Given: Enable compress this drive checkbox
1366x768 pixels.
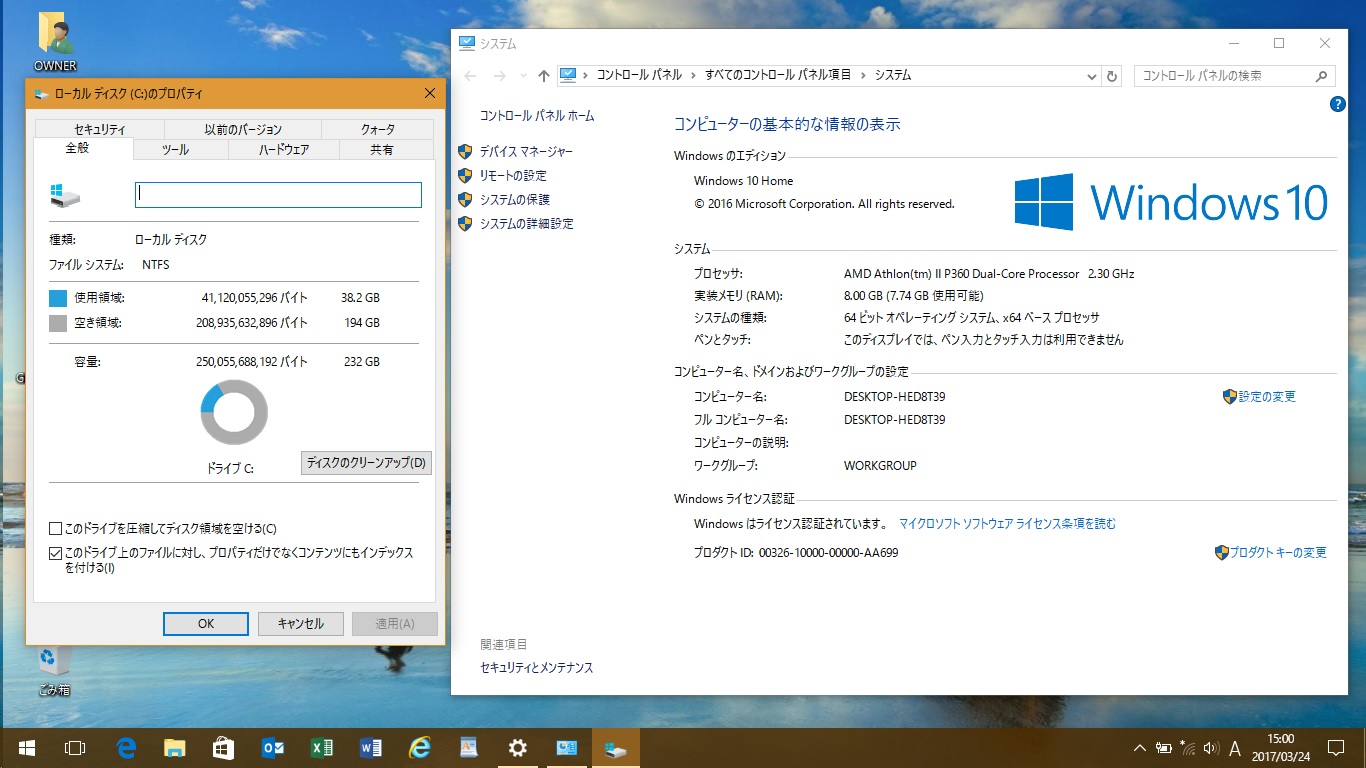Looking at the screenshot, I should pyautogui.click(x=56, y=528).
